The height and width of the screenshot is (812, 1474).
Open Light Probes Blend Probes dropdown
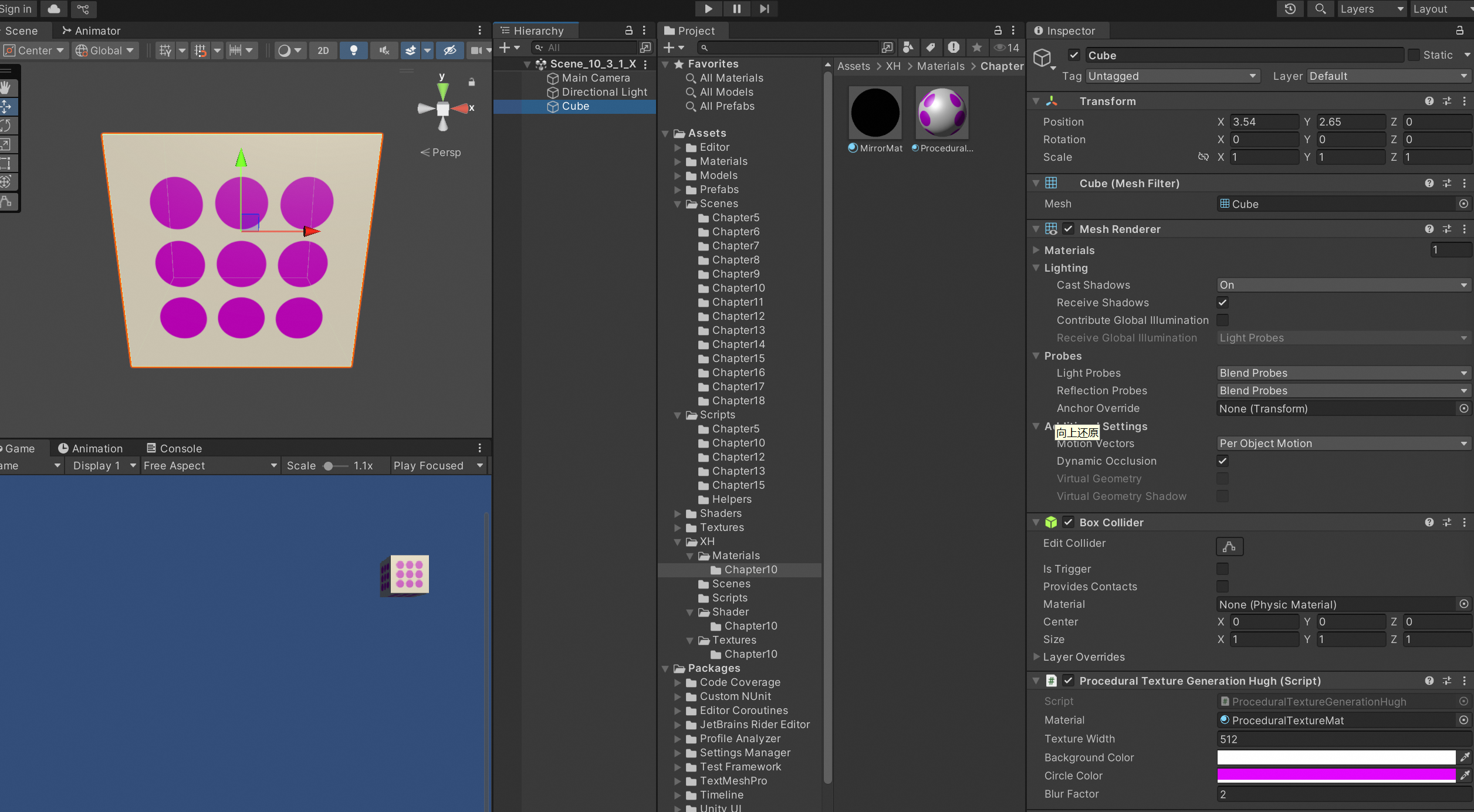point(1344,373)
